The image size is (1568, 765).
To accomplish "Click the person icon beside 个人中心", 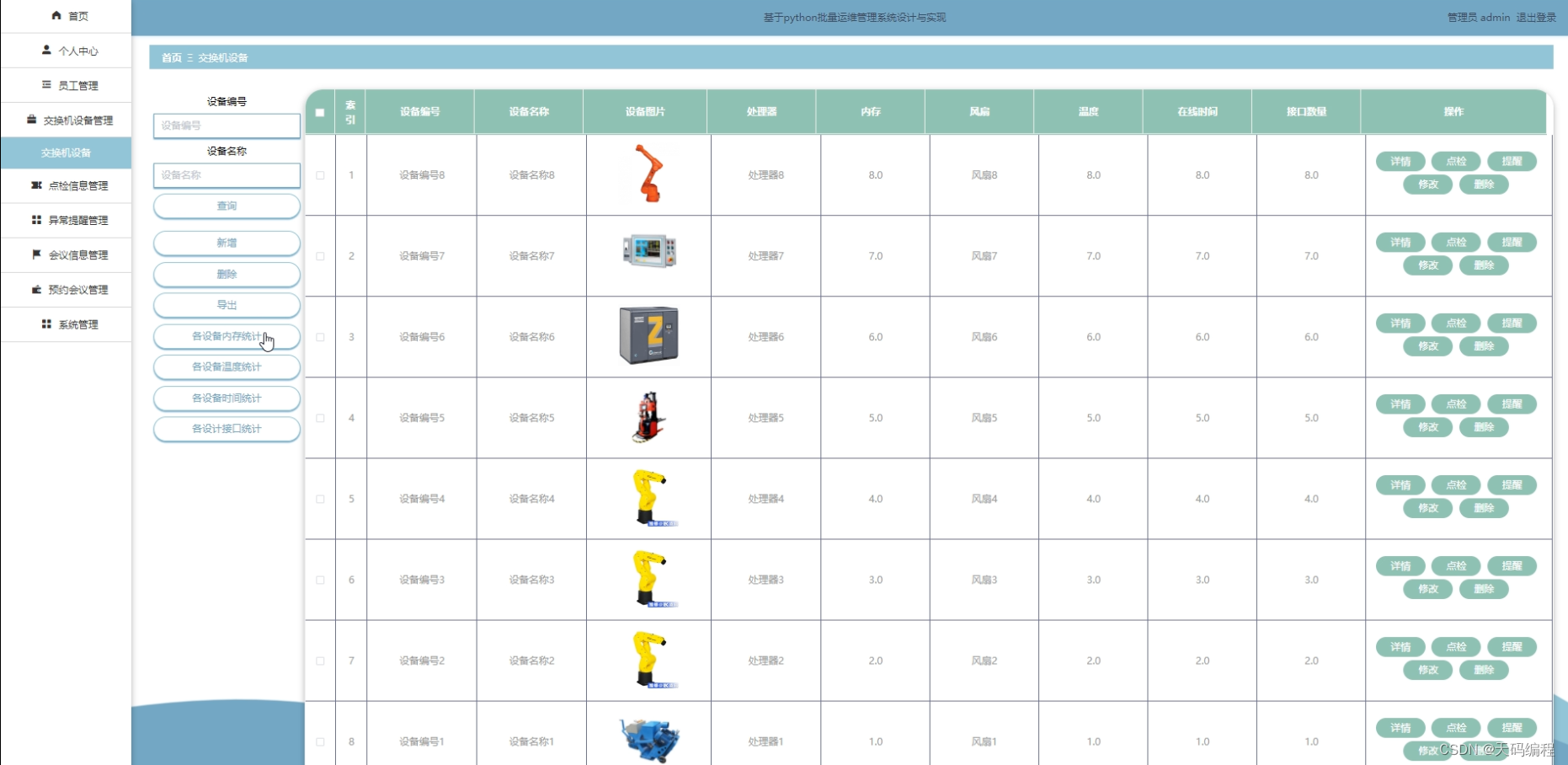I will [x=46, y=50].
